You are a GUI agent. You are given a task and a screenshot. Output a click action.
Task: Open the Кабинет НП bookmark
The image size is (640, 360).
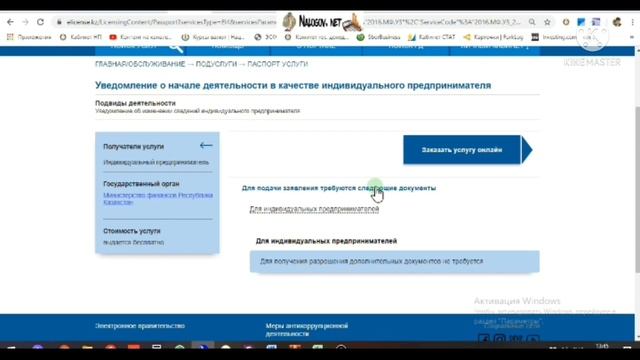coord(81,37)
